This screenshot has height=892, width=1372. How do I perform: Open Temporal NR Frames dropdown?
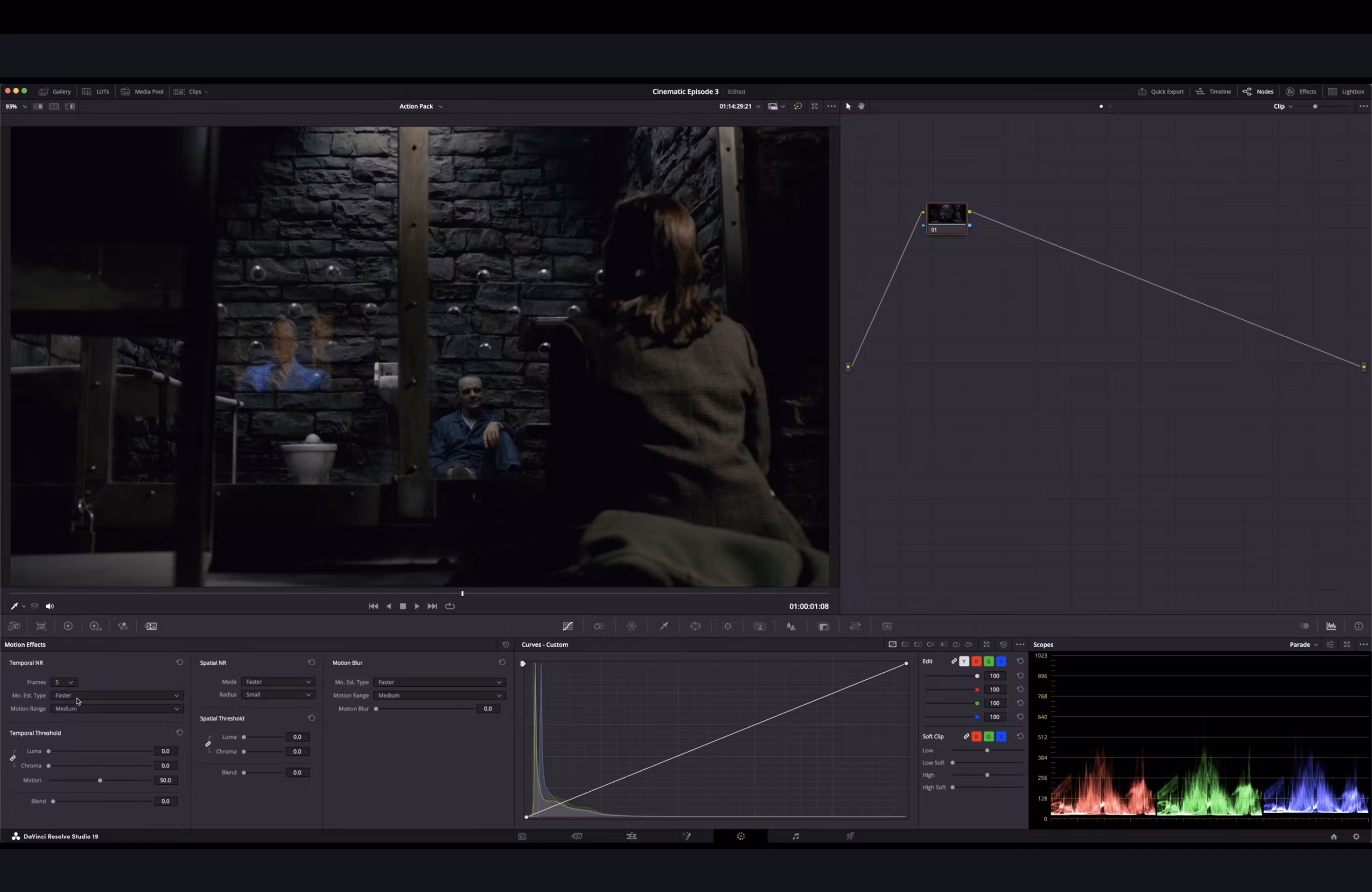point(64,682)
